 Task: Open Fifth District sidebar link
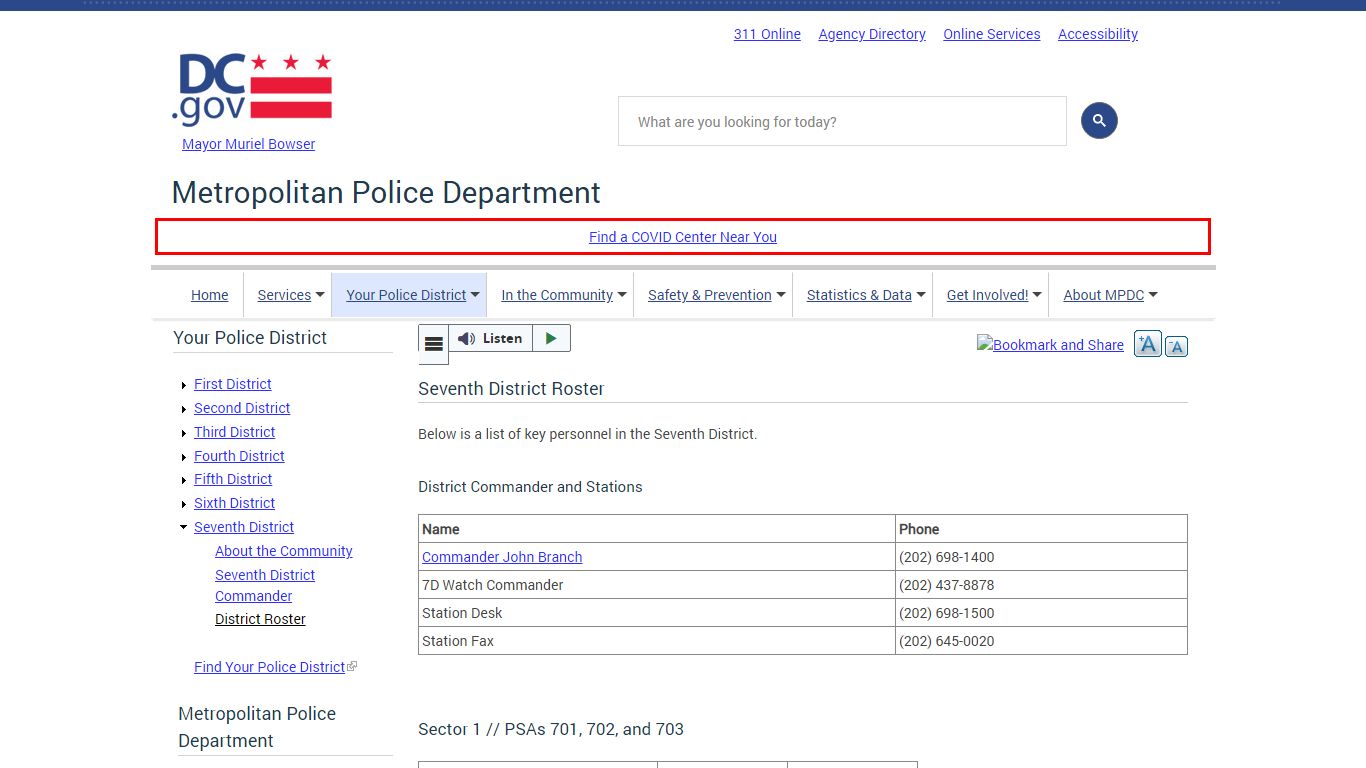tap(233, 479)
